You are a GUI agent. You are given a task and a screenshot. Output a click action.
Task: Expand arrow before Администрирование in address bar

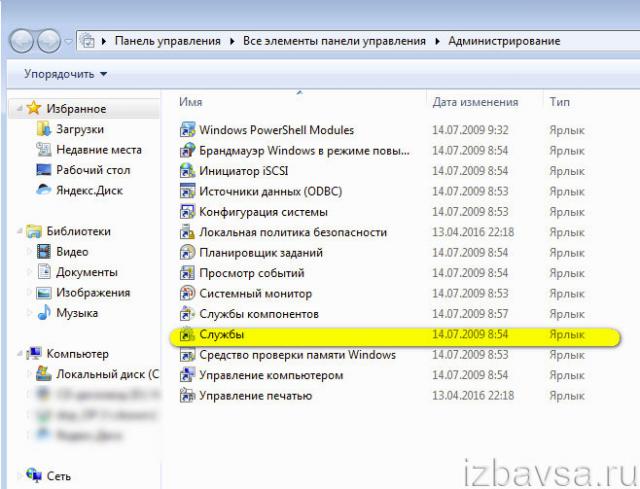tap(438, 41)
